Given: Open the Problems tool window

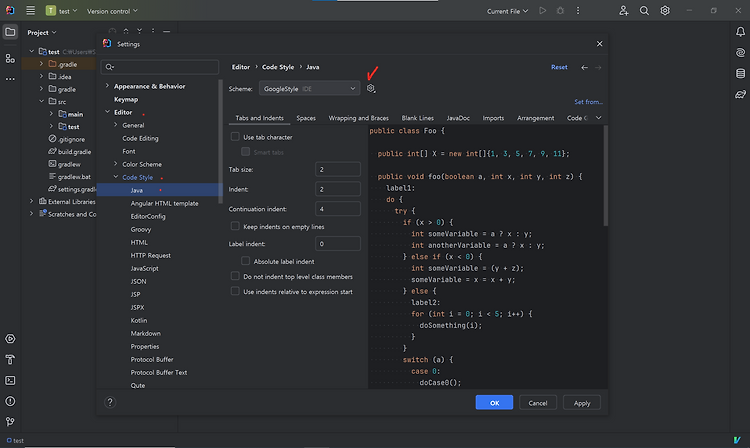Looking at the screenshot, I should click(x=10, y=401).
